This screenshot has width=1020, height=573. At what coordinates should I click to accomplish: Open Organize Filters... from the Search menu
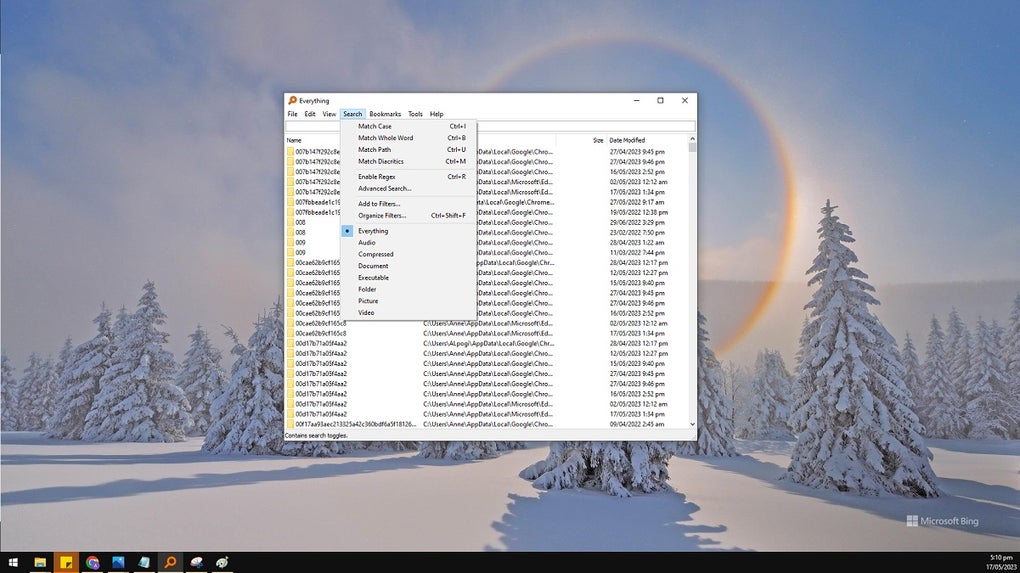(409, 215)
